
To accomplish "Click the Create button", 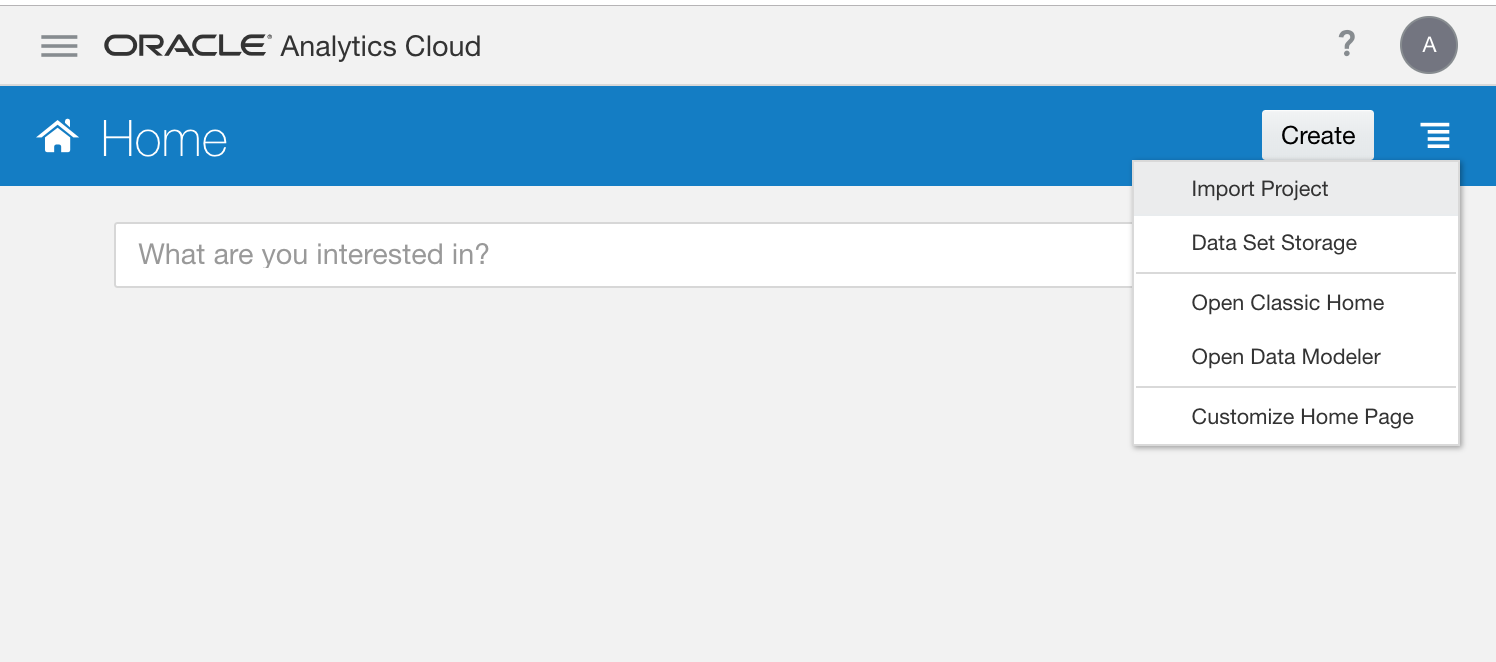I will (x=1317, y=135).
